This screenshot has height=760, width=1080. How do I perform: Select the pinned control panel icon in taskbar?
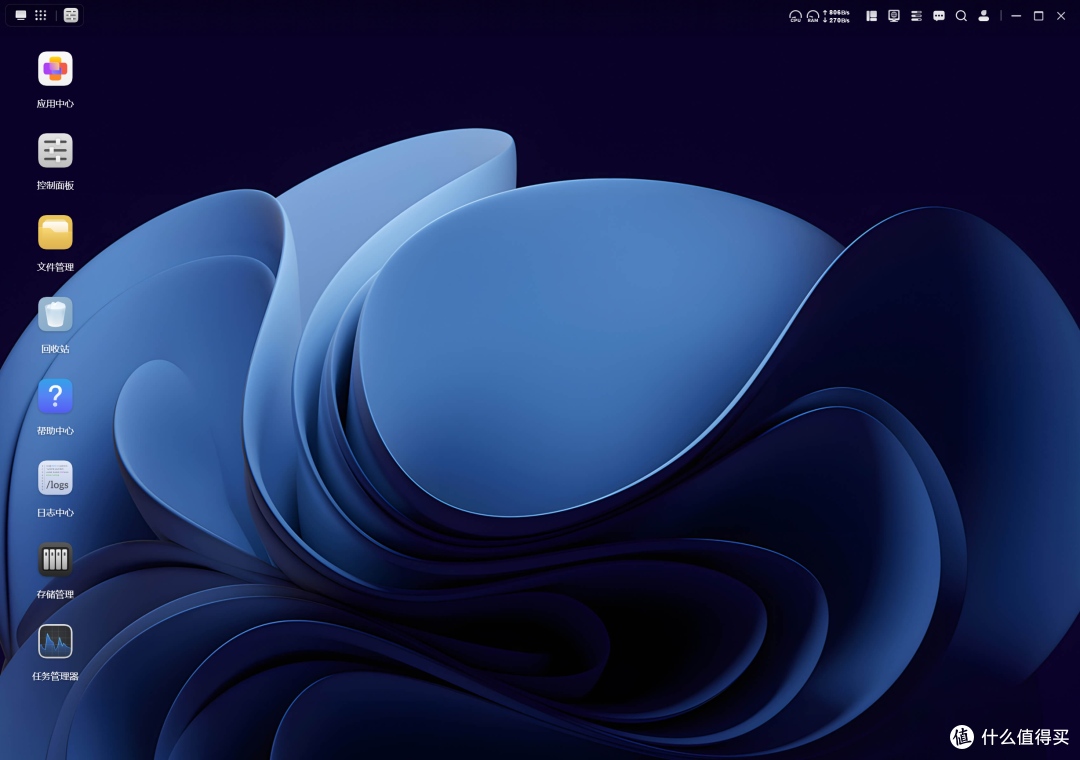pyautogui.click(x=71, y=15)
